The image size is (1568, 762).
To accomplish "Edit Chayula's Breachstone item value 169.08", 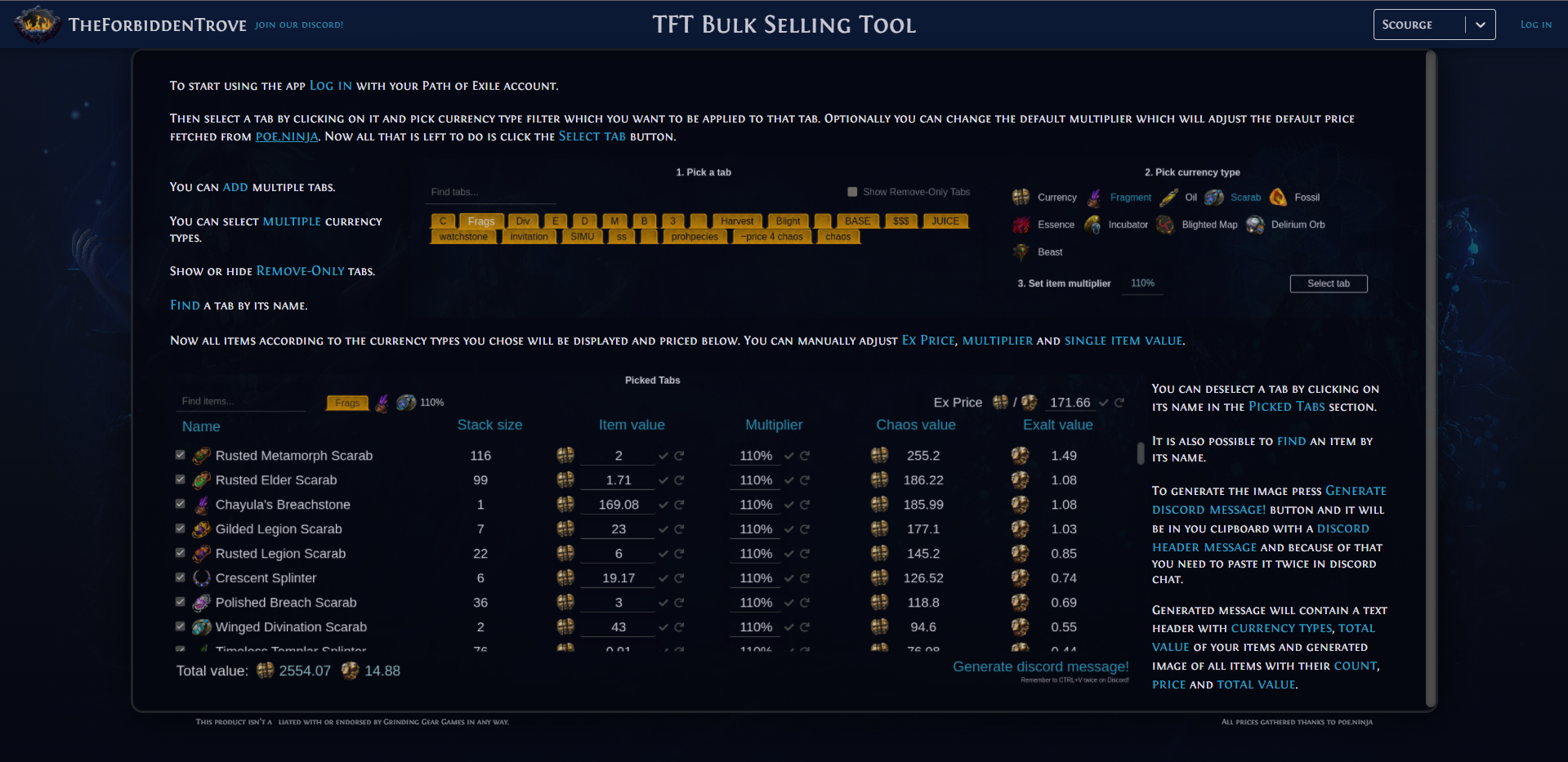I will coord(619,505).
